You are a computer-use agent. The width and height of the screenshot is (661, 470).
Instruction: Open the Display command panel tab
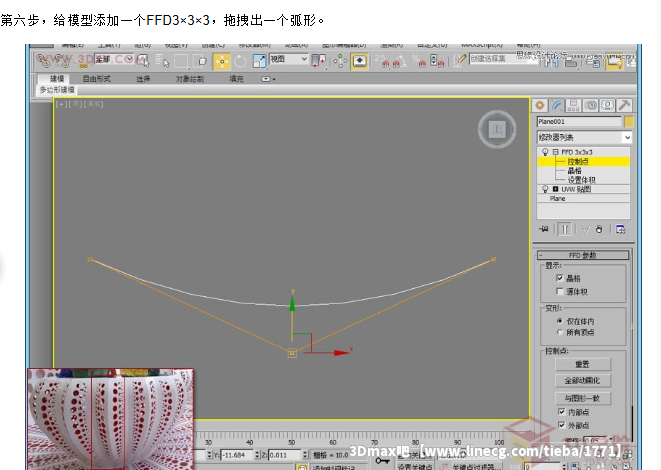pos(607,105)
